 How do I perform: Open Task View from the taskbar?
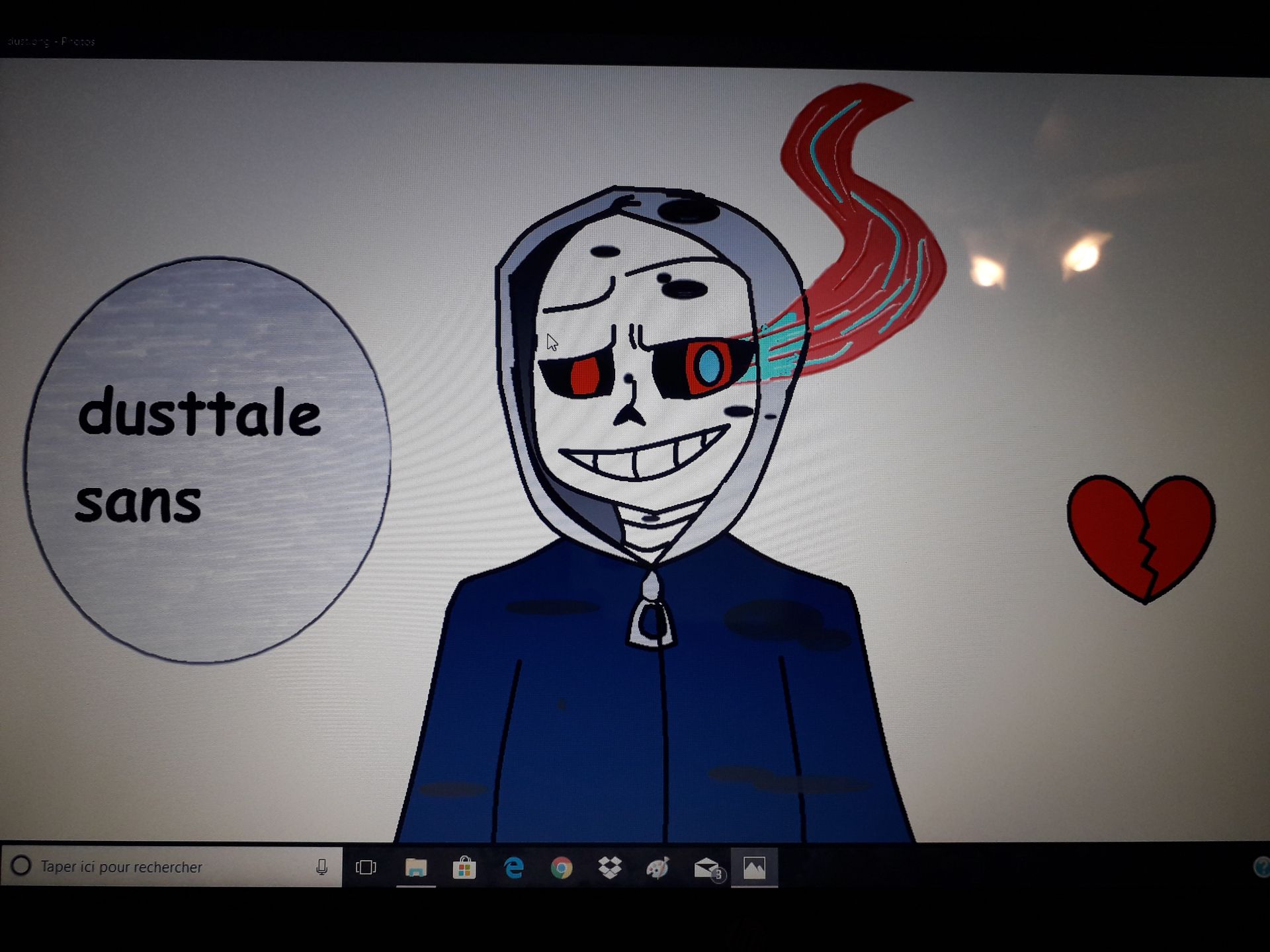click(x=366, y=867)
